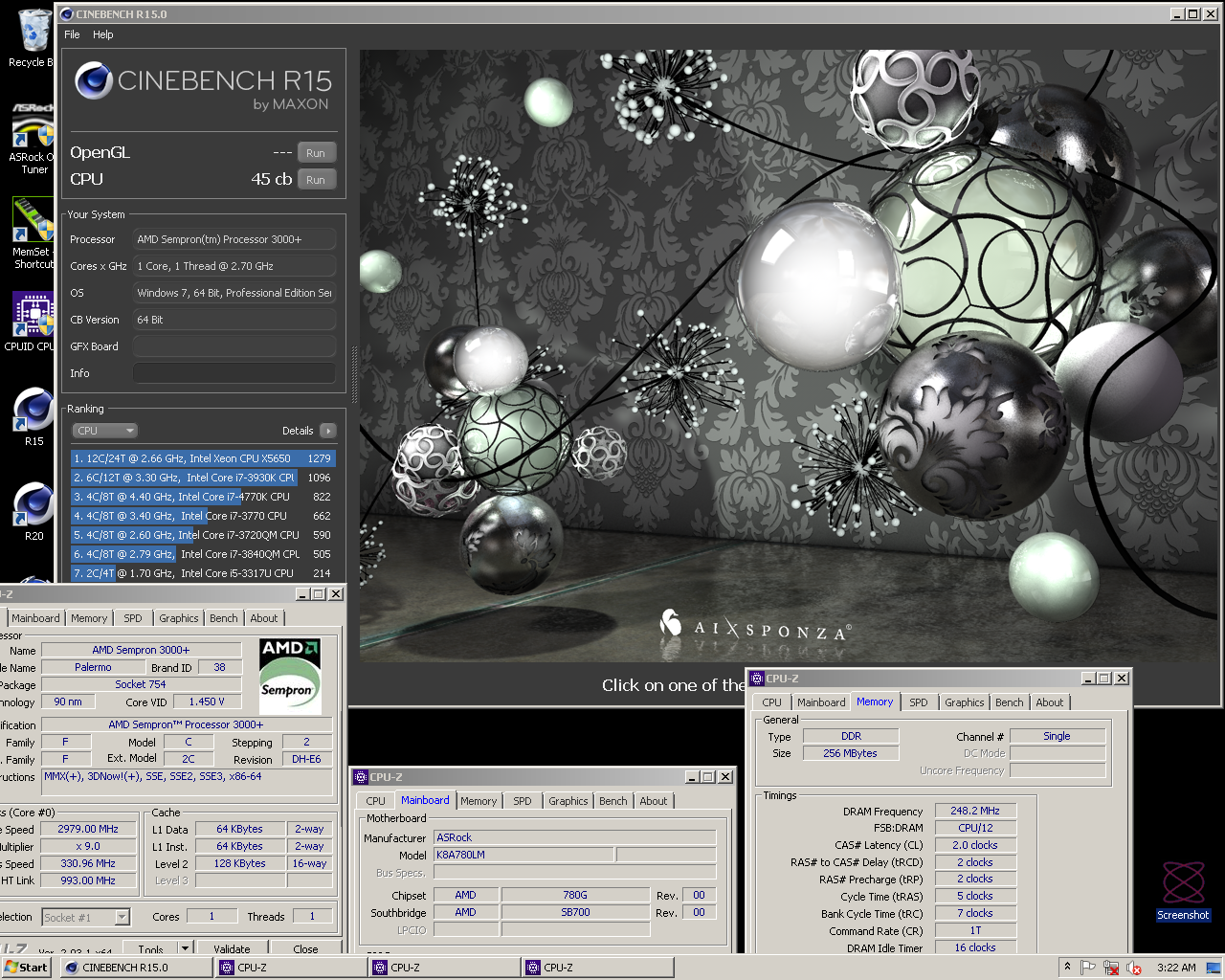
Task: Open the MemSet Shortcut desktop icon
Action: 33,234
